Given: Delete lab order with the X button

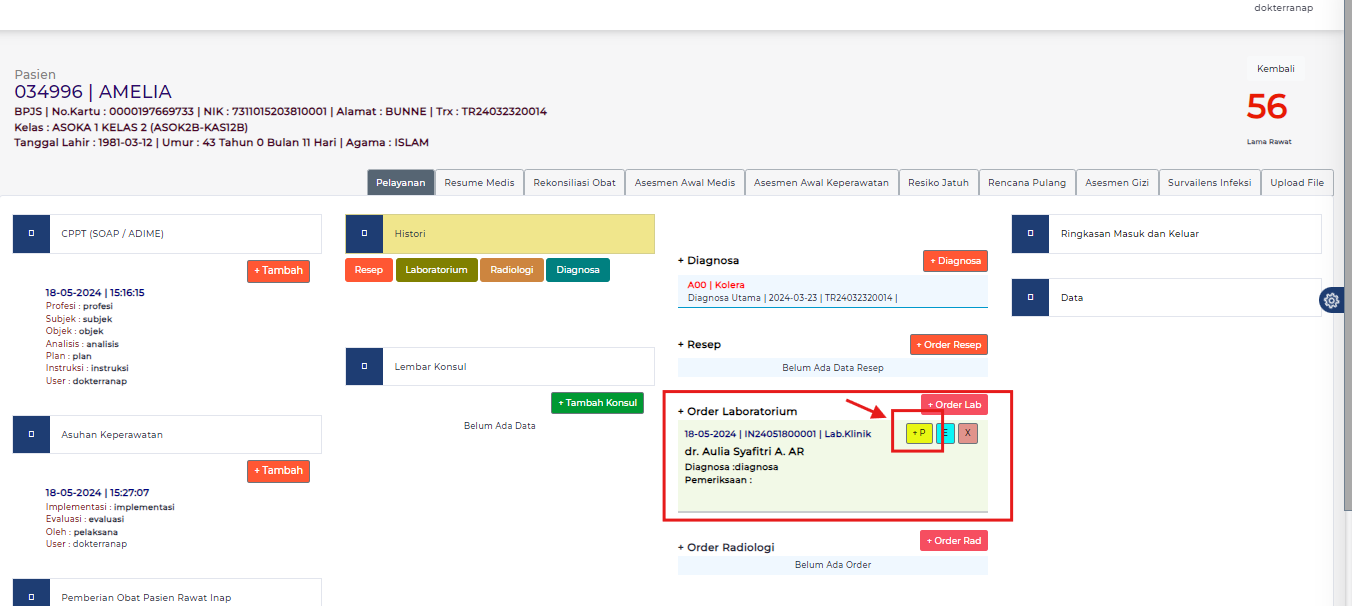Looking at the screenshot, I should point(967,433).
